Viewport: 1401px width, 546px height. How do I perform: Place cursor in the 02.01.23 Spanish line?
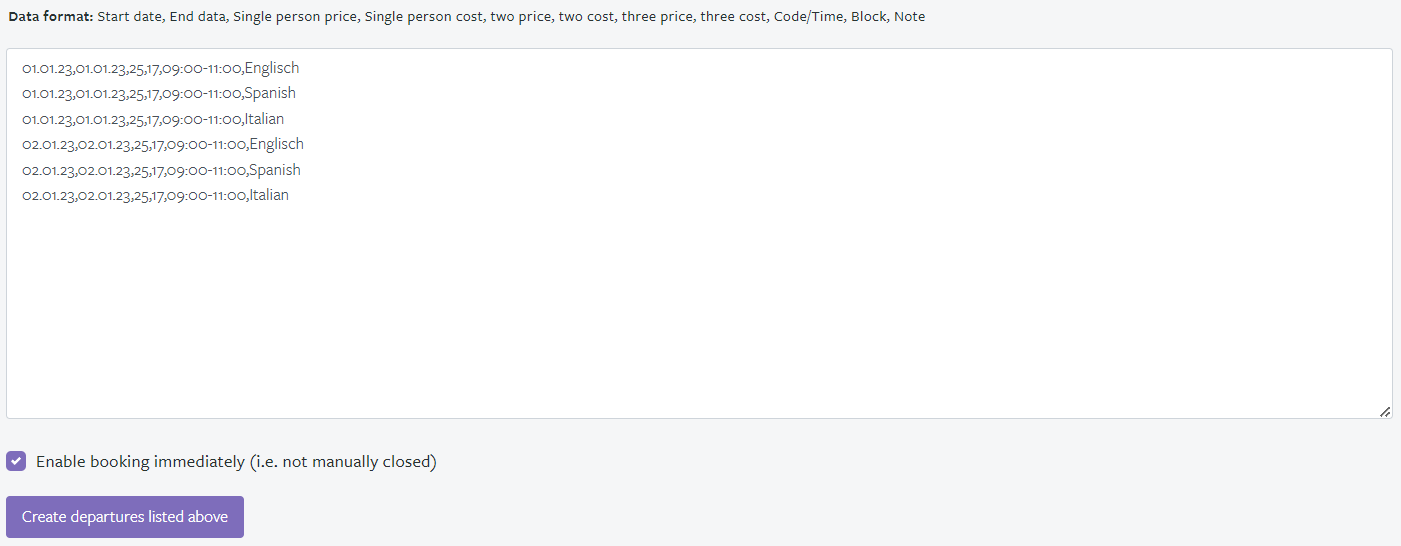[161, 170]
